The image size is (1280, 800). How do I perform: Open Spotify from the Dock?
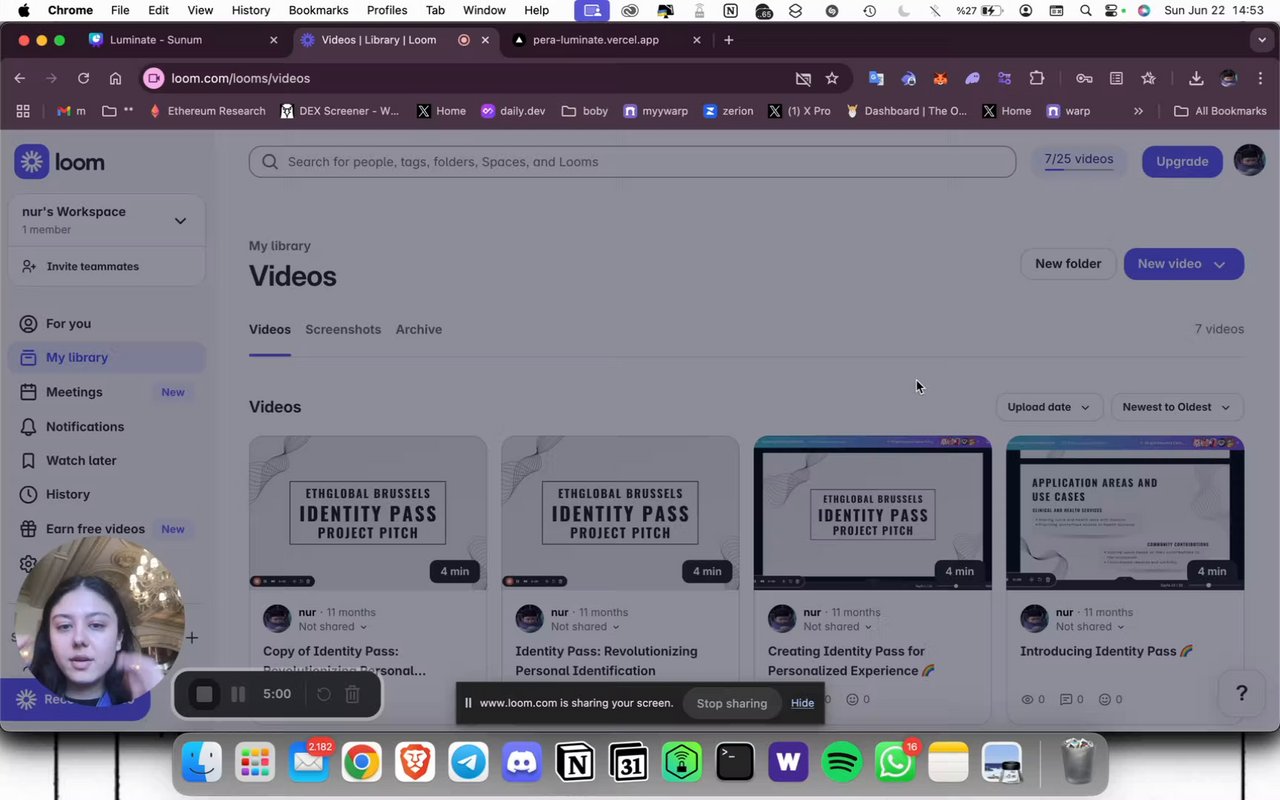[x=842, y=763]
